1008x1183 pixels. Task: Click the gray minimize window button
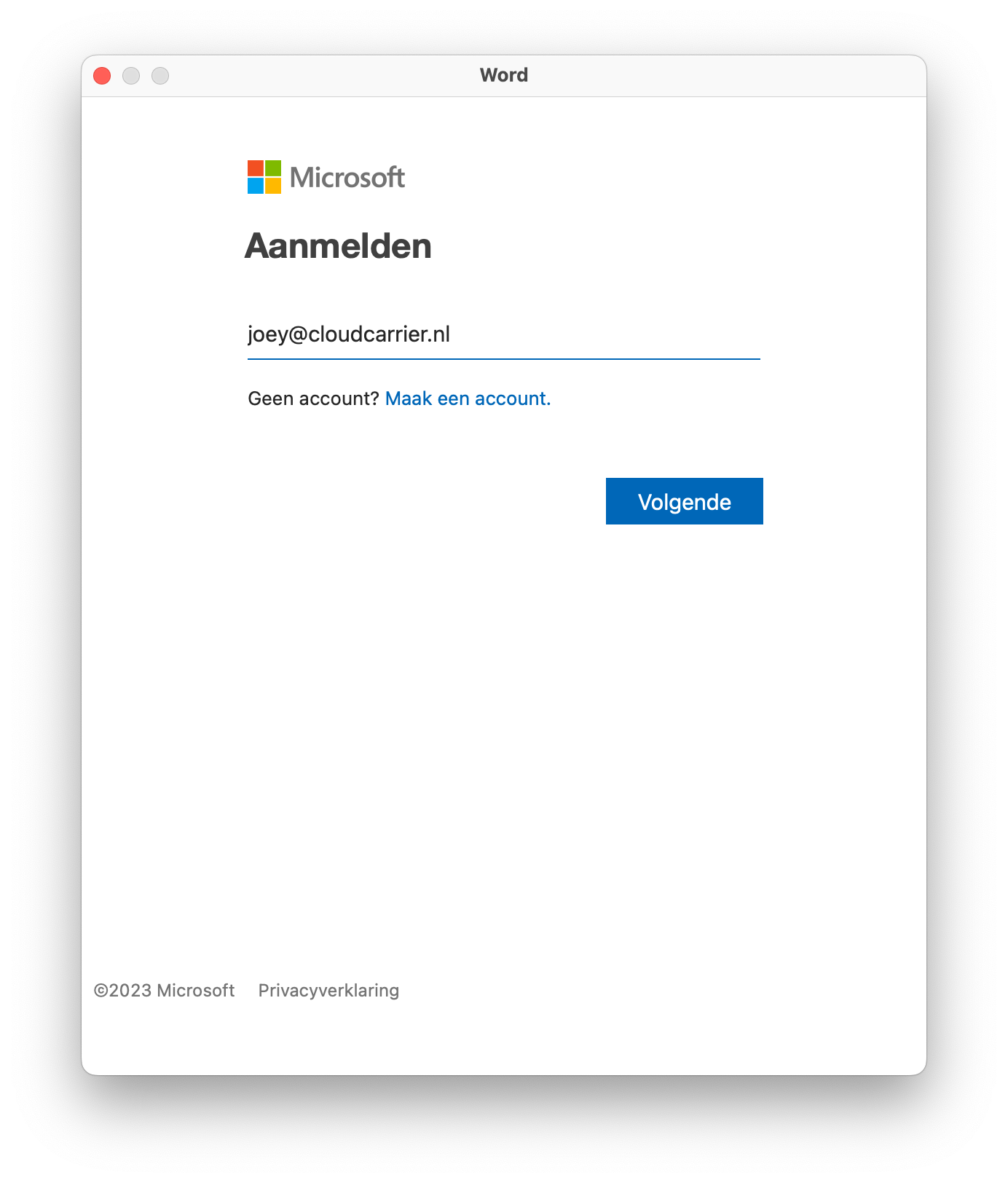[131, 76]
